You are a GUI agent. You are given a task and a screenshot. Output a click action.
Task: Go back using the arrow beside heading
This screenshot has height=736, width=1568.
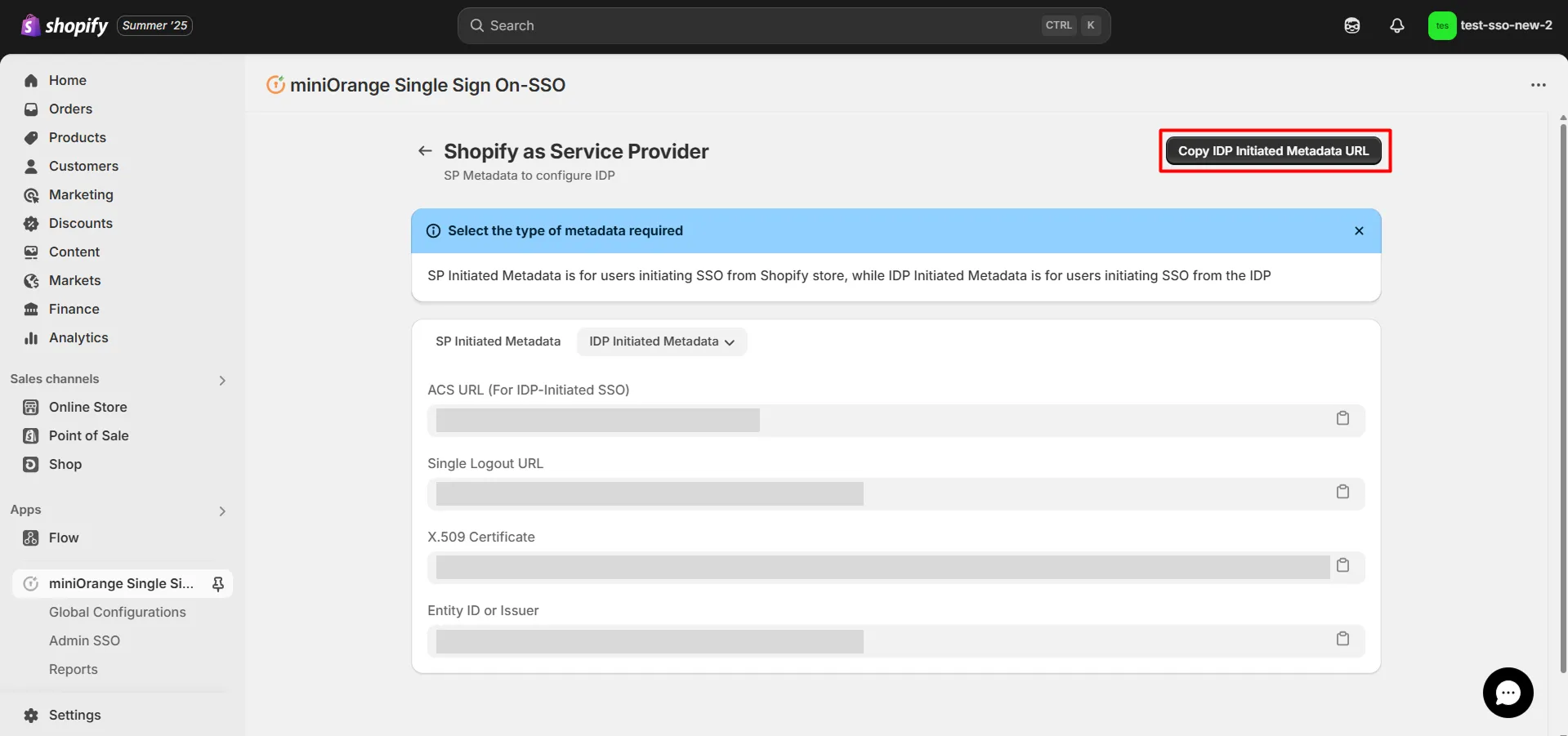(425, 150)
